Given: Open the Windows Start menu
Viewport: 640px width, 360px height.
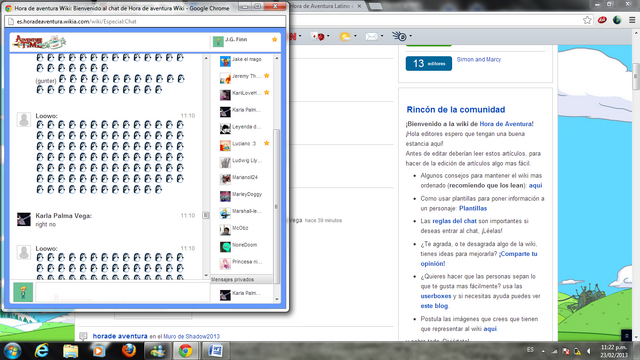Looking at the screenshot, I should [x=13, y=351].
